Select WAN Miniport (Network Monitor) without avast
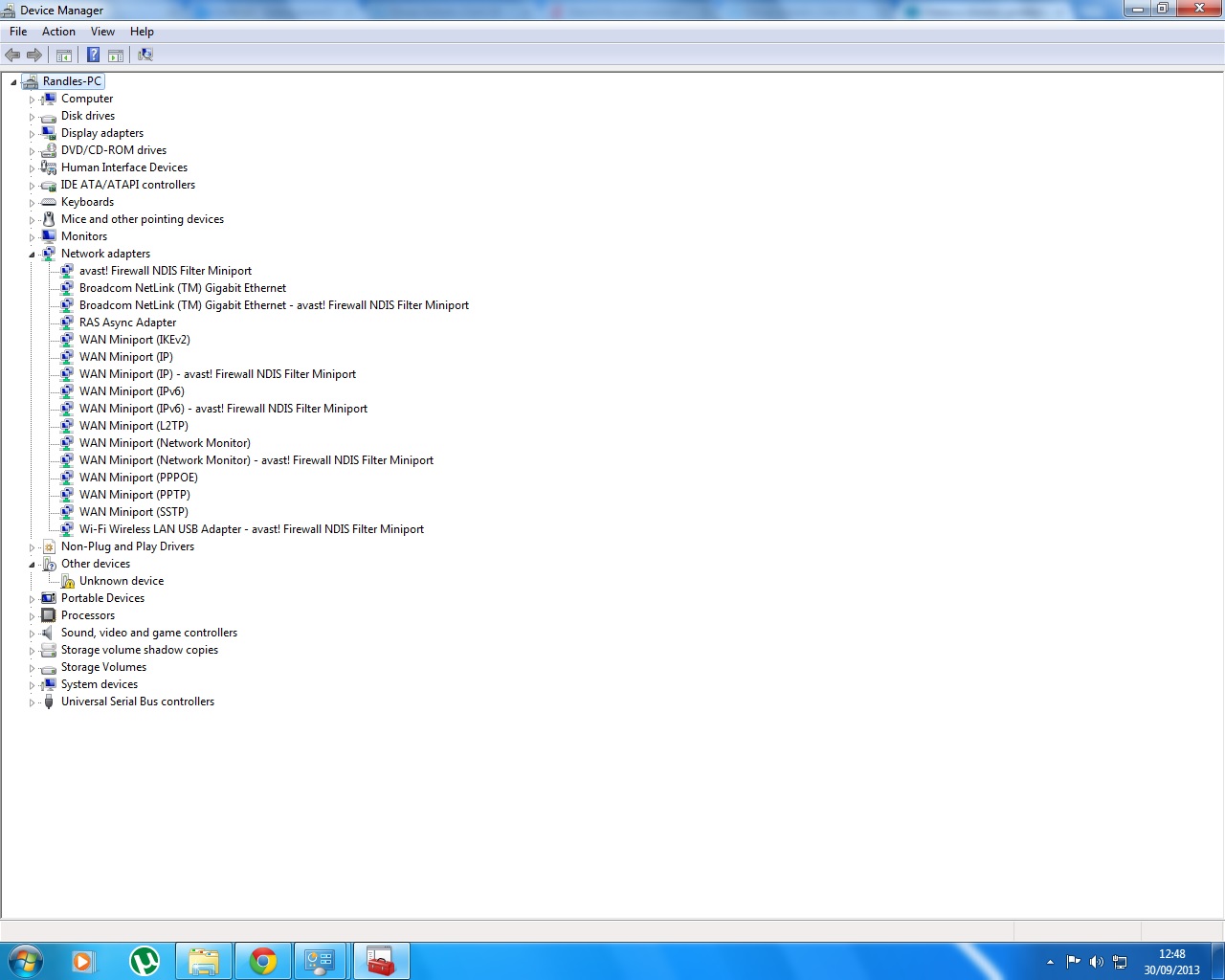This screenshot has height=980, width=1225. 165,443
